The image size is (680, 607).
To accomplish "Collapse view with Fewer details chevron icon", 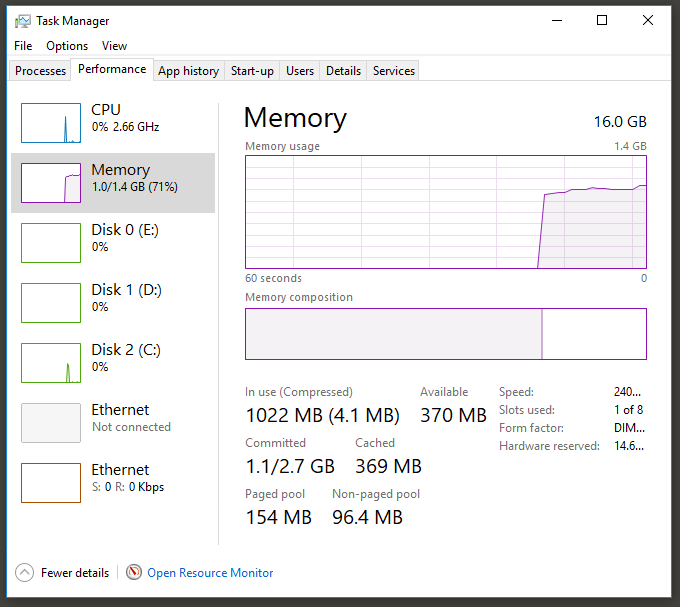I will pos(24,573).
